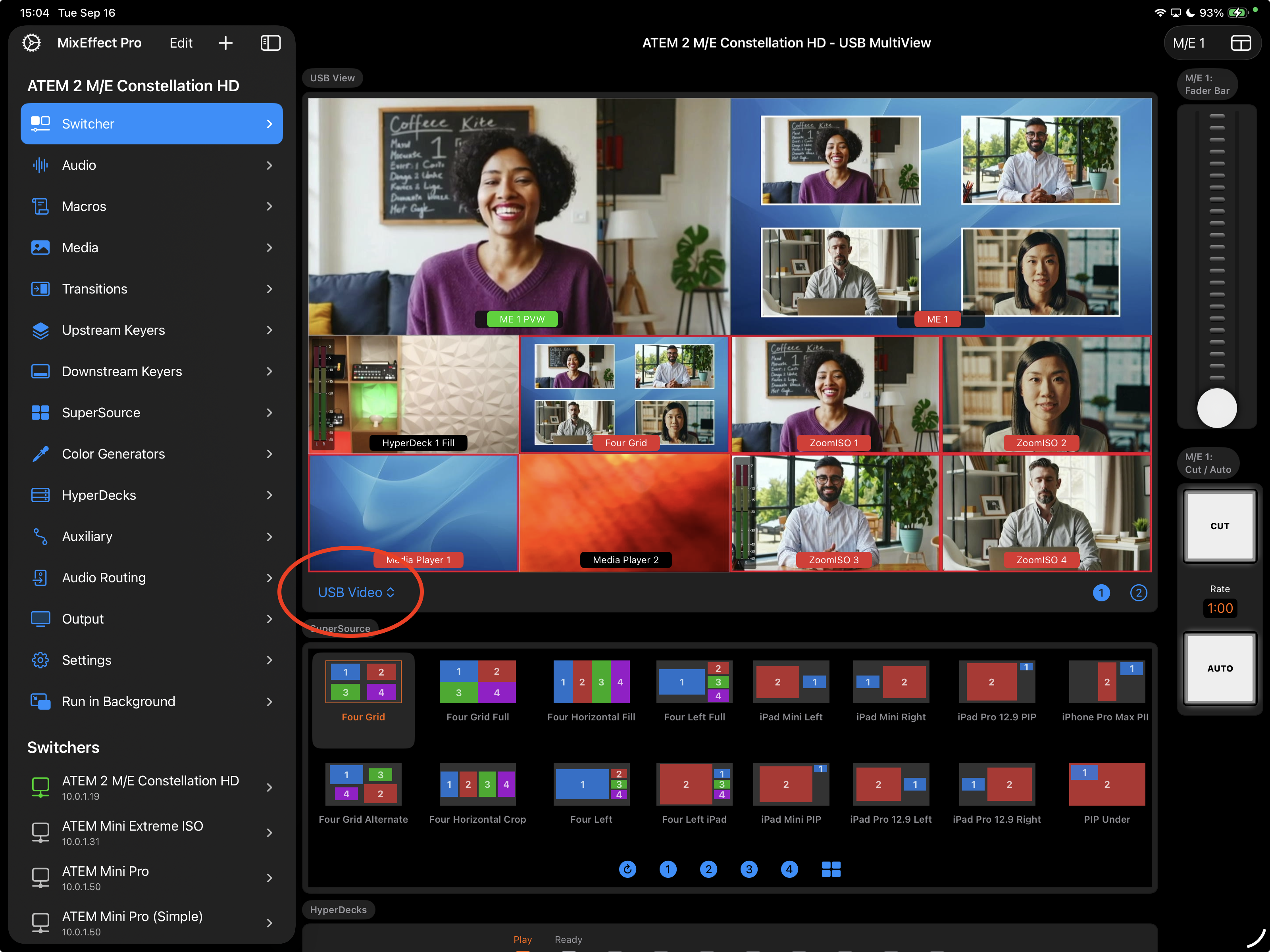Screen dimensions: 1270x952
Task: Toggle the sidebar panel icon
Action: click(x=270, y=43)
